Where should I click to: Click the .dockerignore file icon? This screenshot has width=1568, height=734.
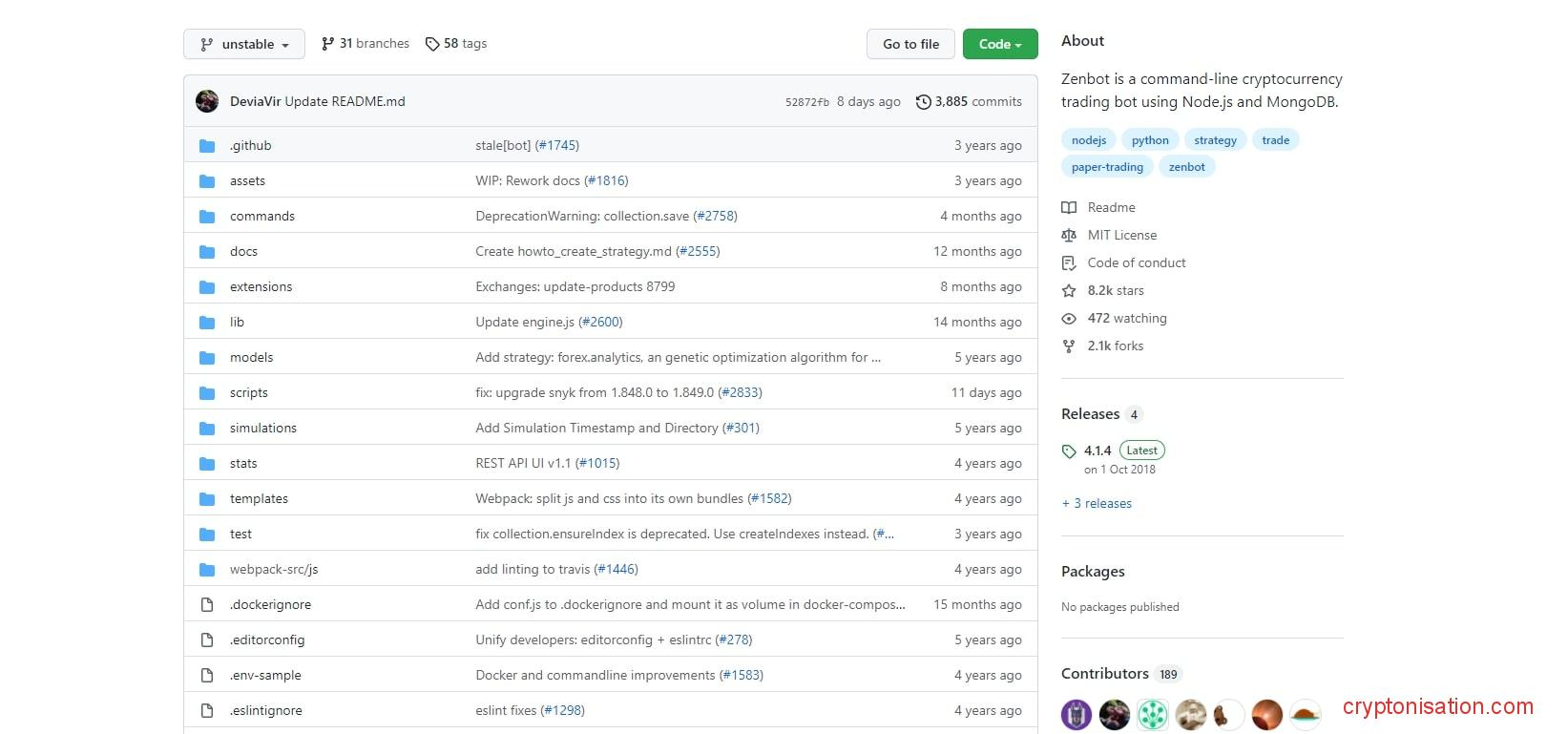coord(207,605)
